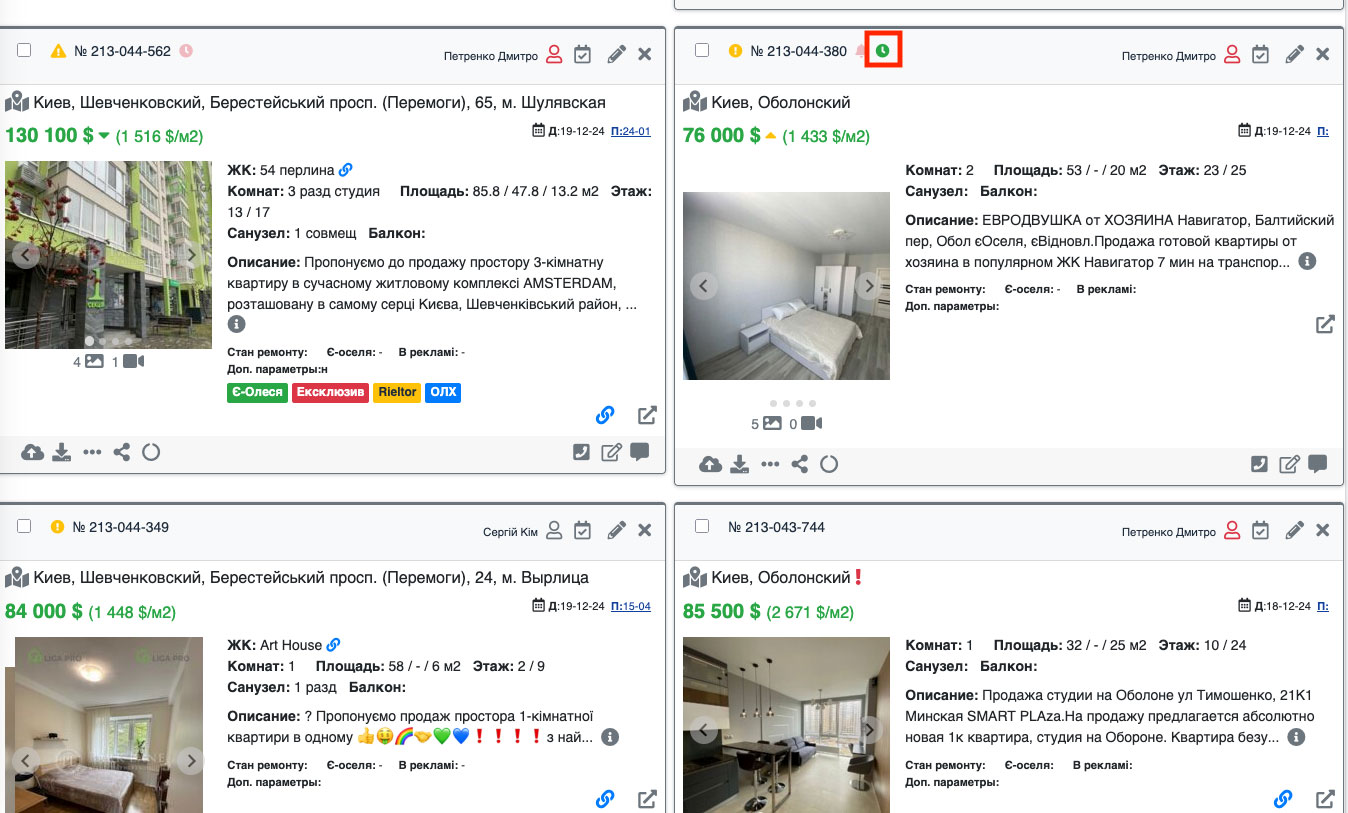
Task: Click share icon under listing 213-044-380
Action: [x=799, y=464]
